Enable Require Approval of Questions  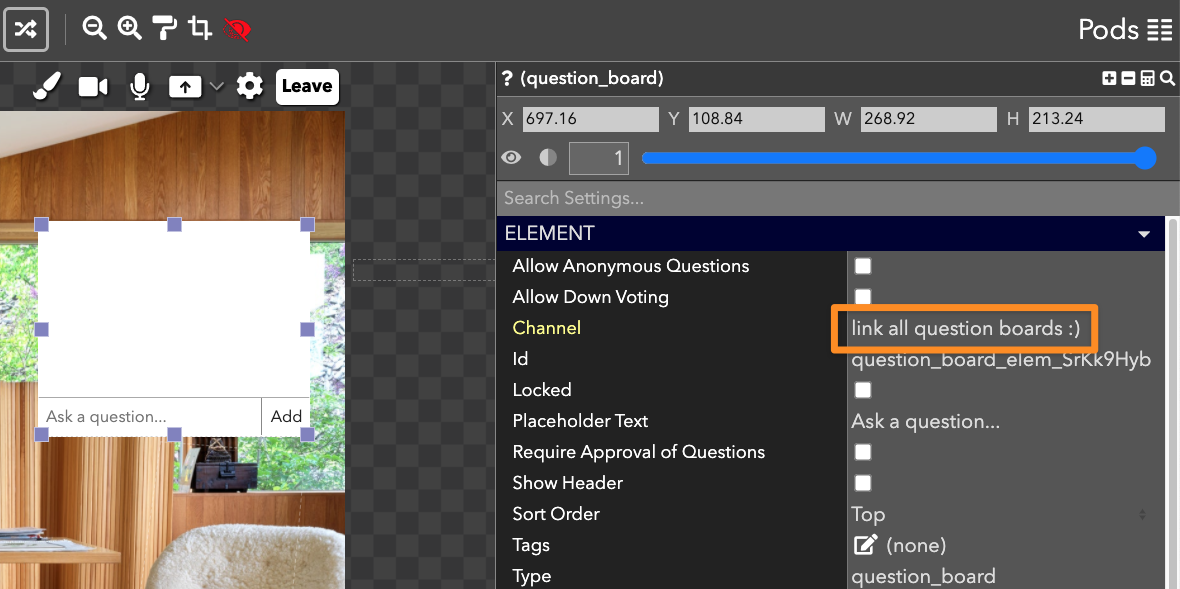click(862, 452)
